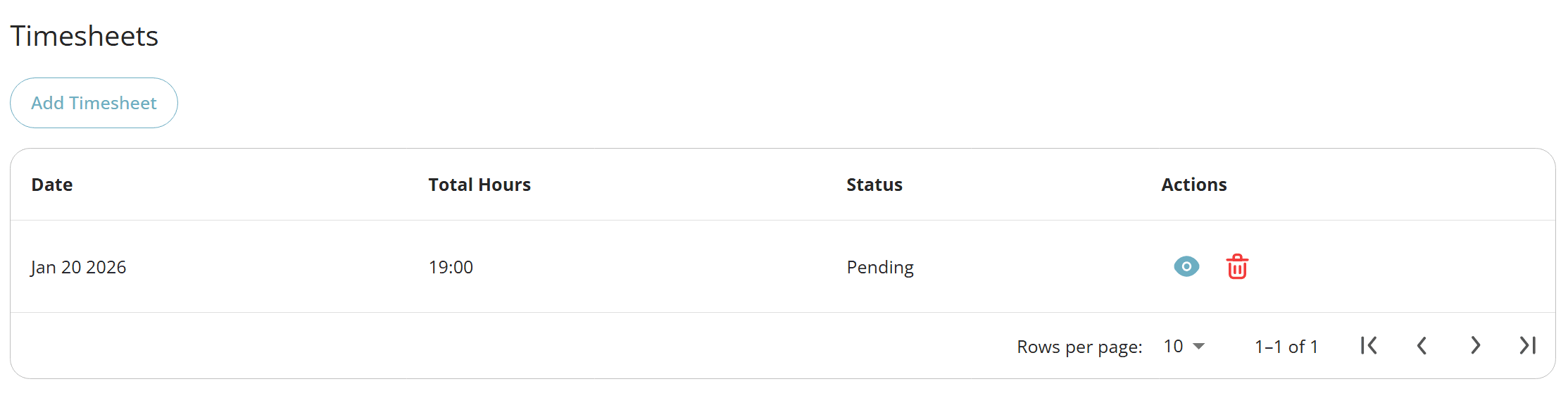Jump to the last page
This screenshot has width=1568, height=403.
(x=1528, y=345)
